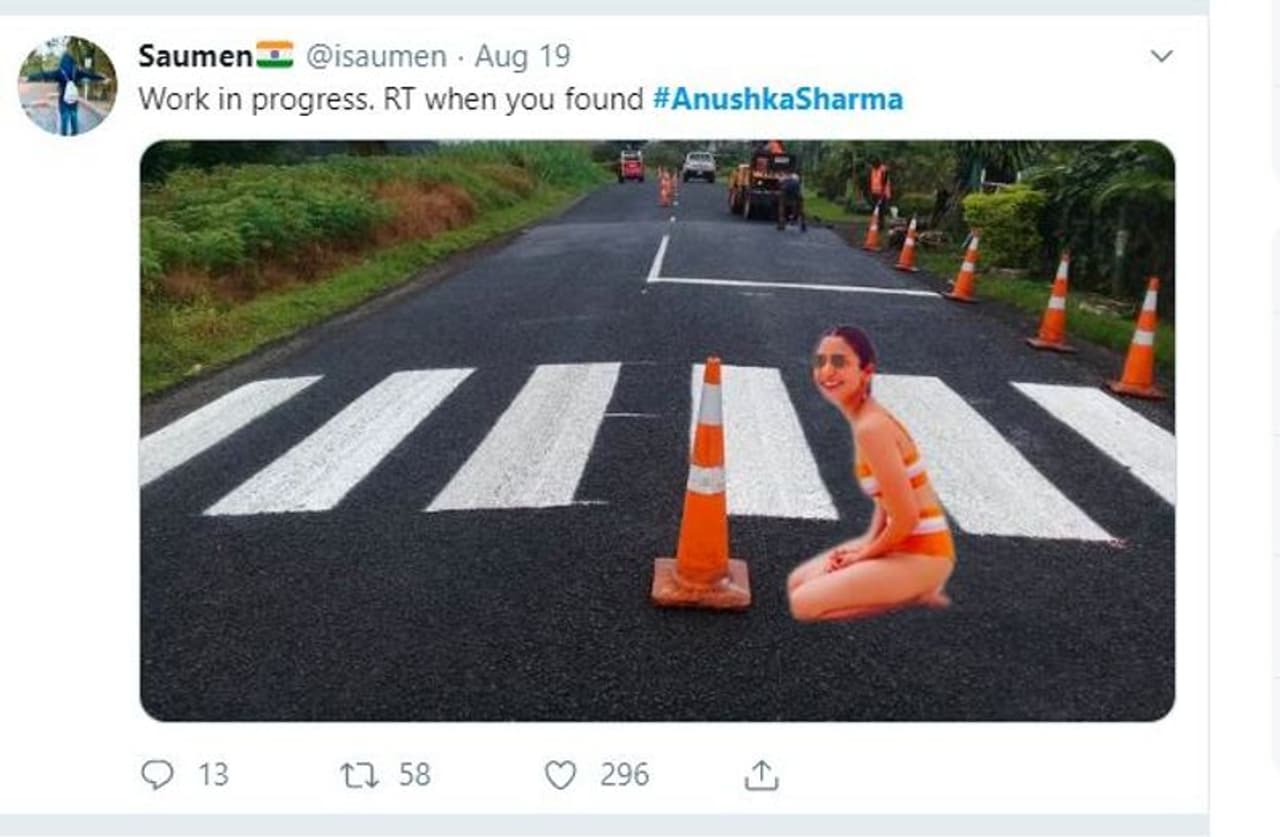
Task: Open the Aug 19 timestamp link
Action: (522, 56)
